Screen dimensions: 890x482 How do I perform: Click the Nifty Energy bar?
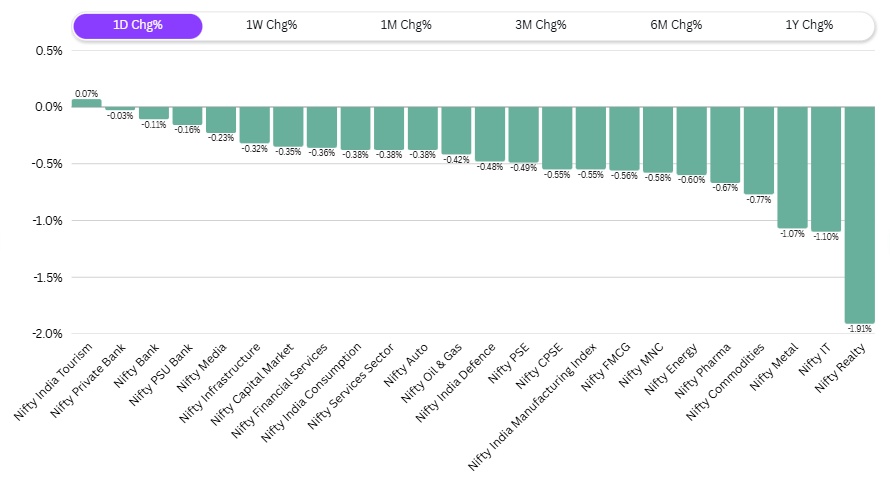(x=691, y=140)
